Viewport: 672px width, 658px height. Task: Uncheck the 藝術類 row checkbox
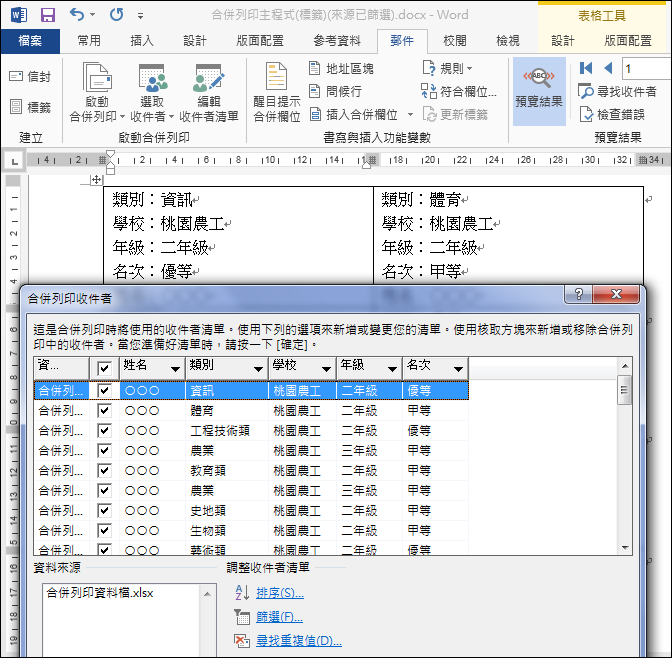coord(105,549)
